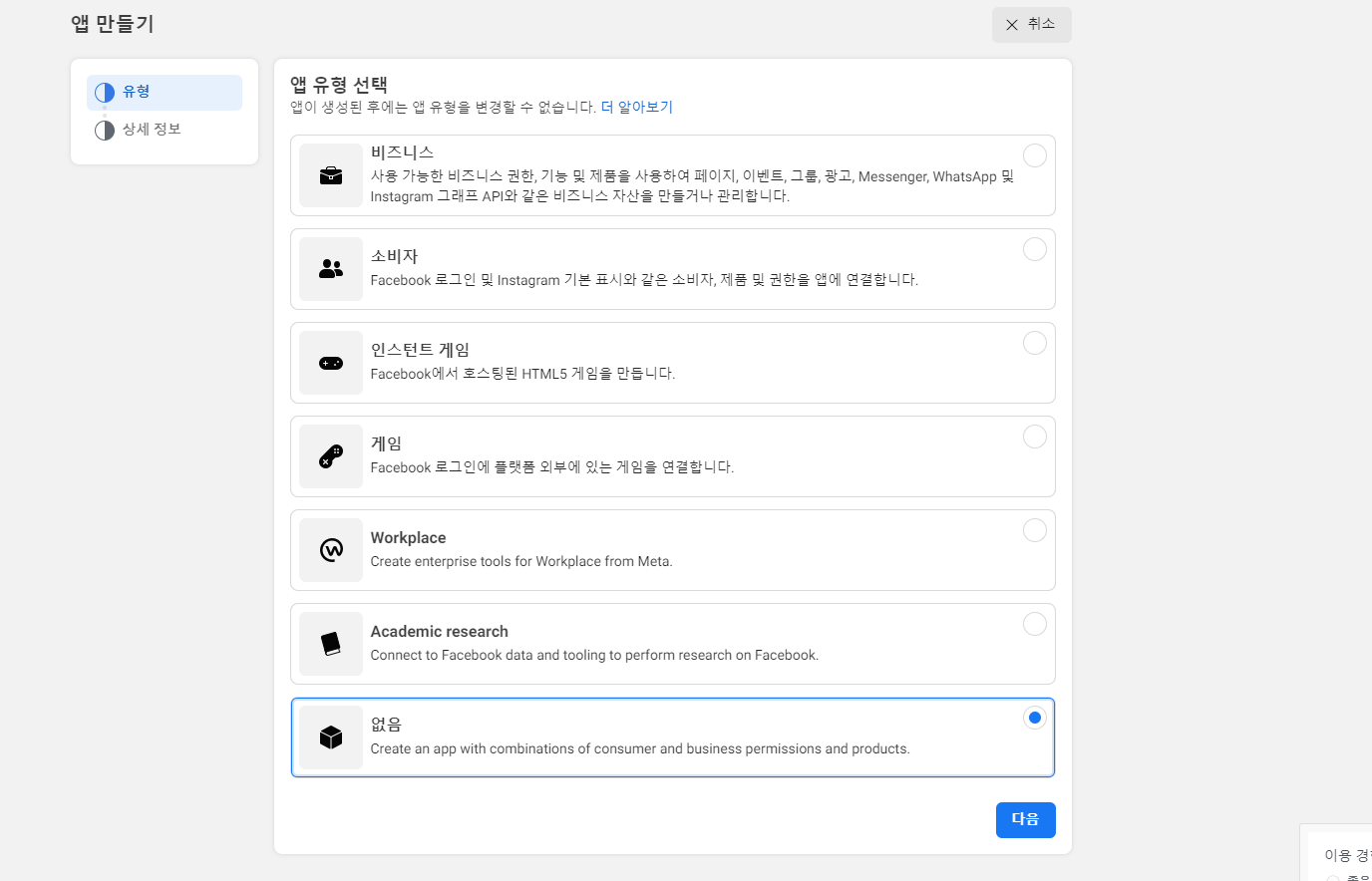Click the half-circle step icon next to 유형
1372x881 pixels.
(x=105, y=93)
